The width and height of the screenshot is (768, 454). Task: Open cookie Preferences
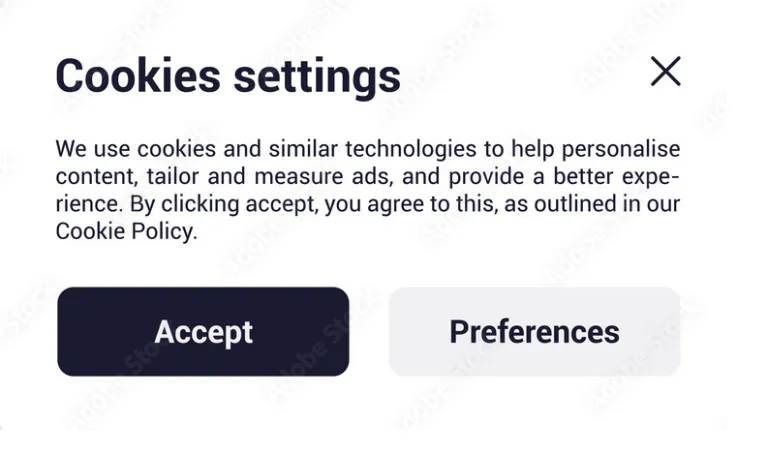(x=534, y=332)
